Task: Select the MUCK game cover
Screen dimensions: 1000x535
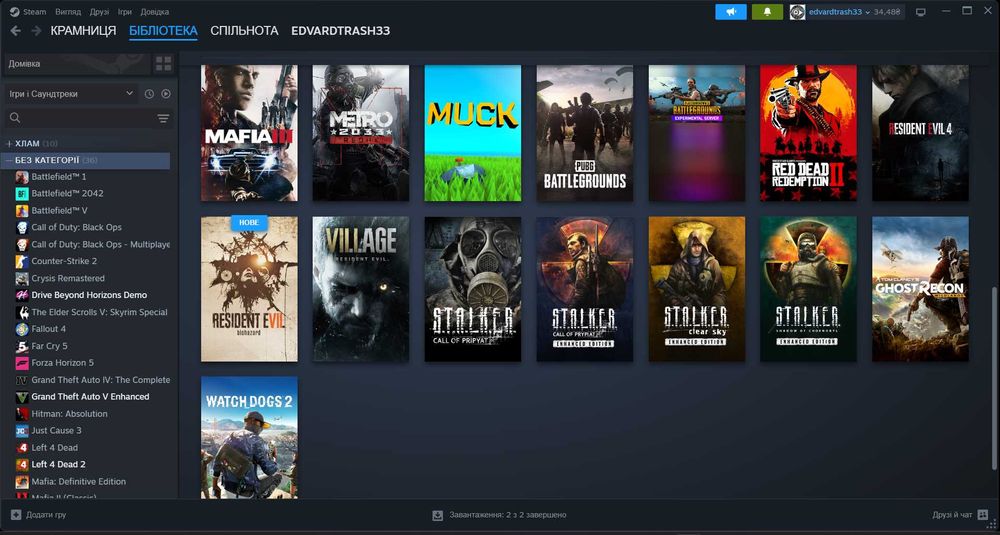Action: 473,133
